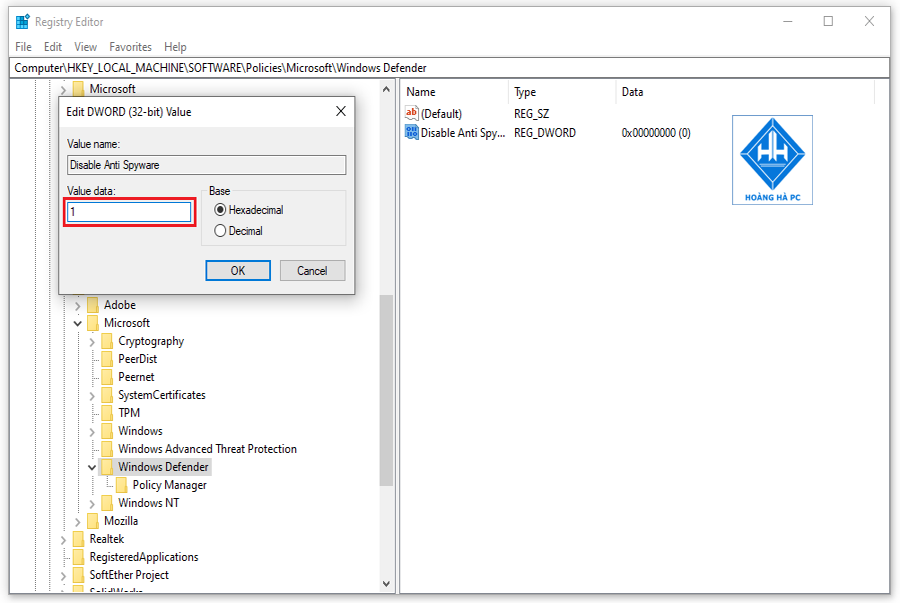Click the Disable Anti Spyware DWORD value icon
The image size is (900, 603).
412,133
